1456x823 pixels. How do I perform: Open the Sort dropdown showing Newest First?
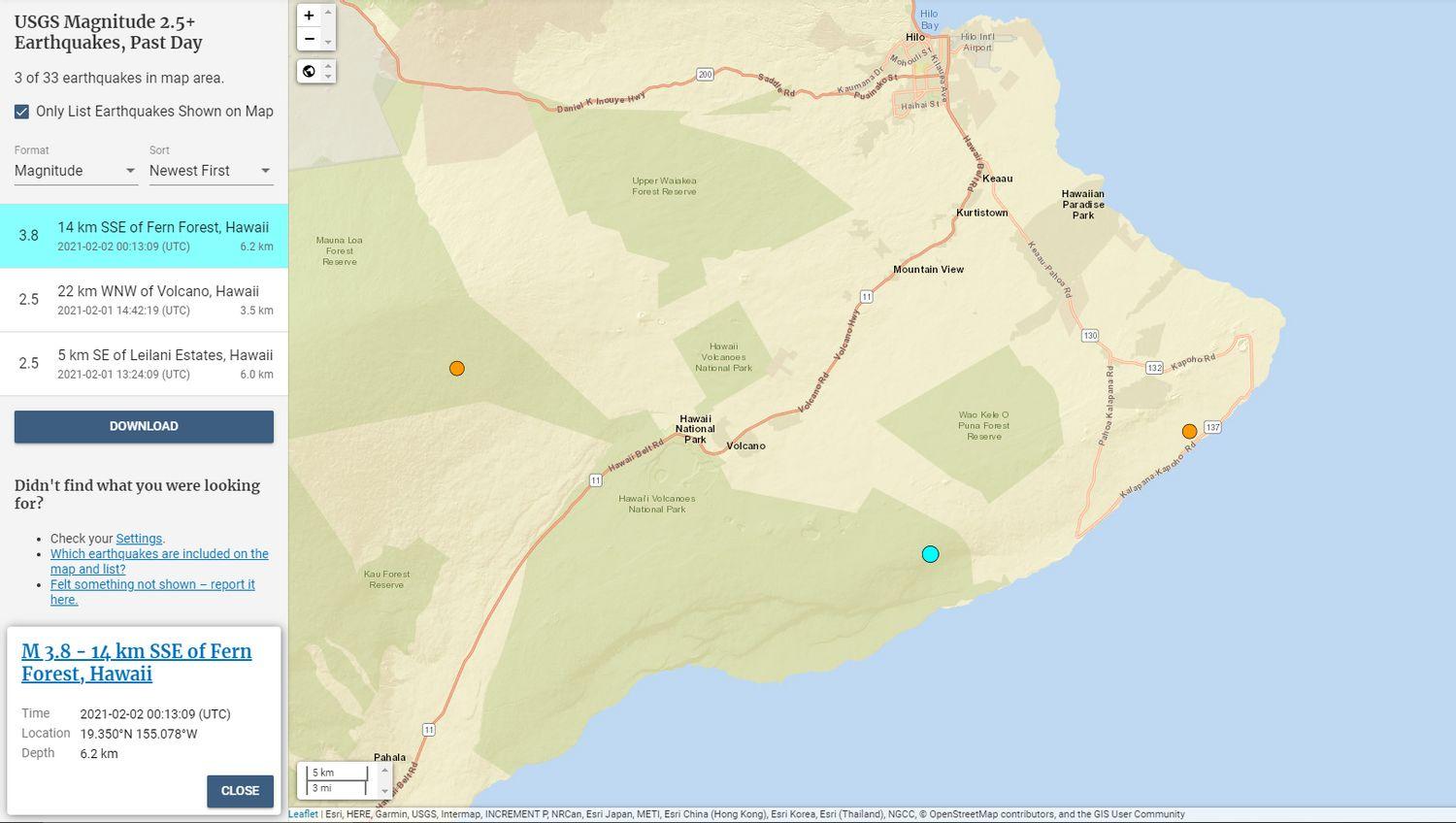point(211,171)
